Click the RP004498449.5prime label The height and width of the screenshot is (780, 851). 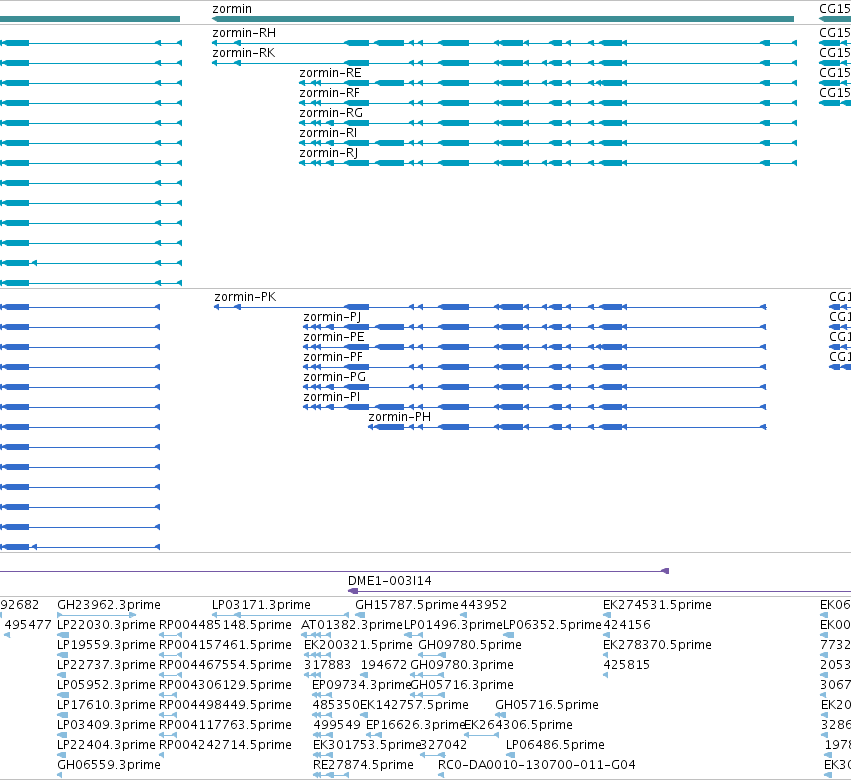pos(225,705)
